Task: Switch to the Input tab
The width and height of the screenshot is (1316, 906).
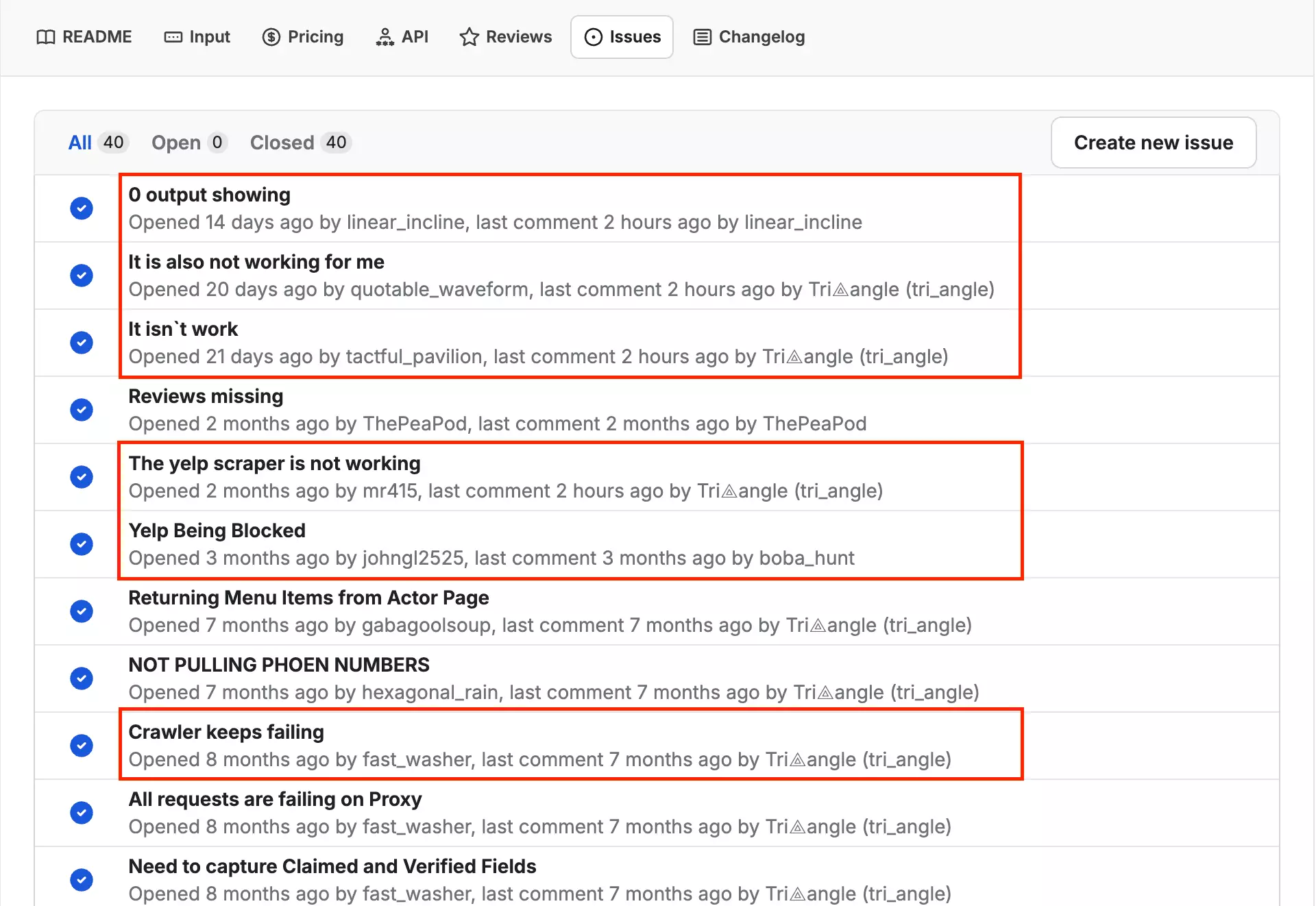Action: tap(197, 37)
